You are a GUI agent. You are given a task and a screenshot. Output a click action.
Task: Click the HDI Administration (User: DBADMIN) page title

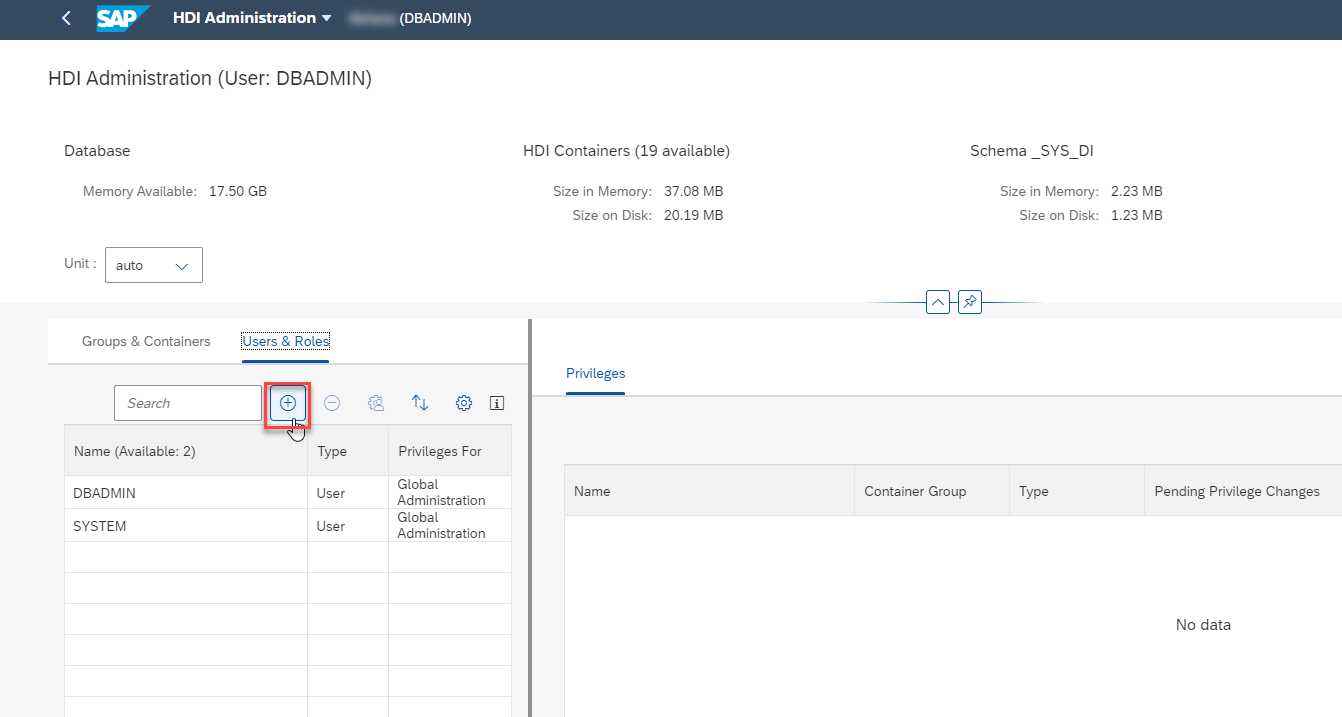tap(210, 78)
